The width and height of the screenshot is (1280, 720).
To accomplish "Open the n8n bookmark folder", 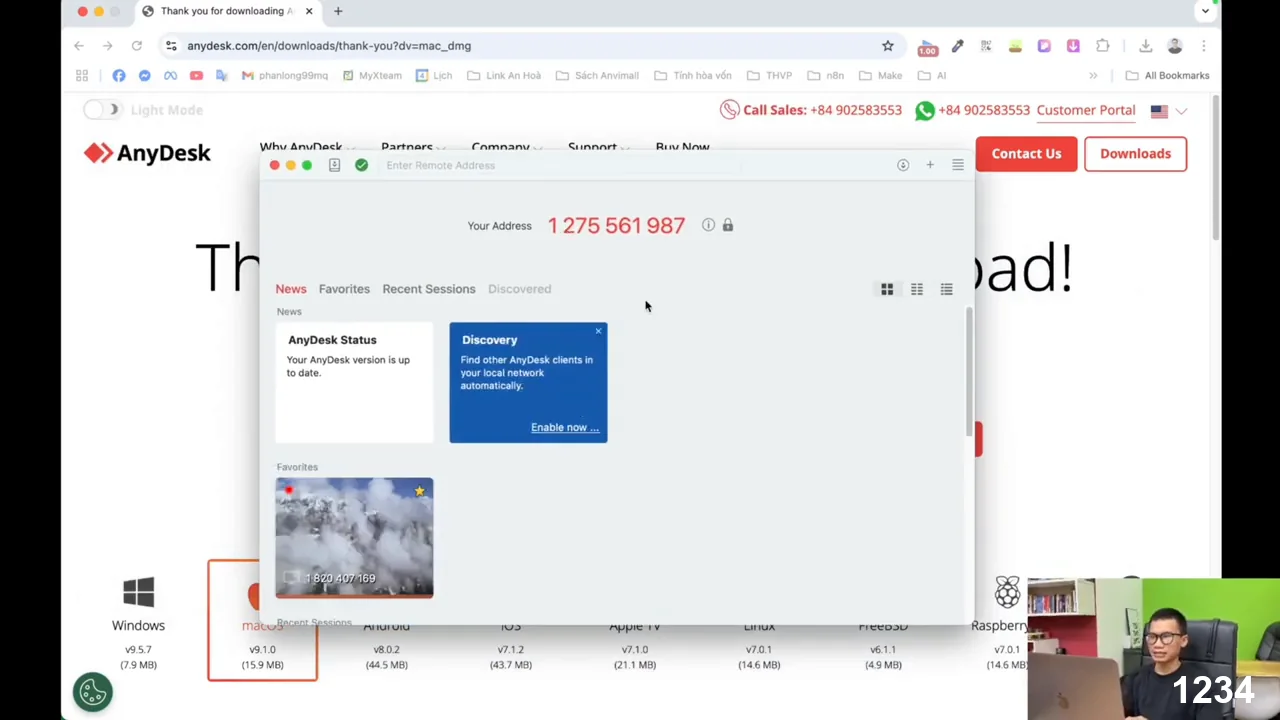I will (x=826, y=75).
